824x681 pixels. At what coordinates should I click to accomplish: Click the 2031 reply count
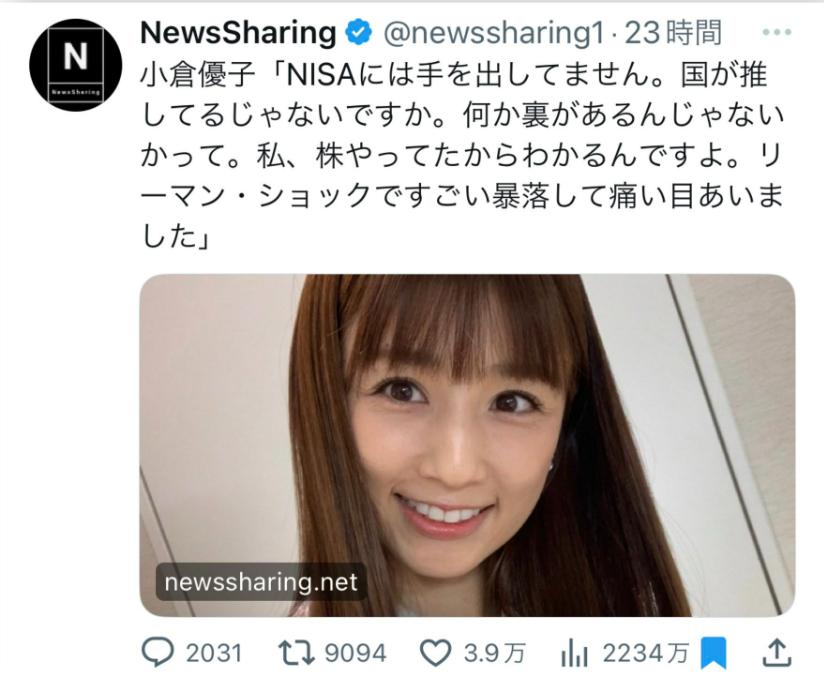click(x=214, y=653)
